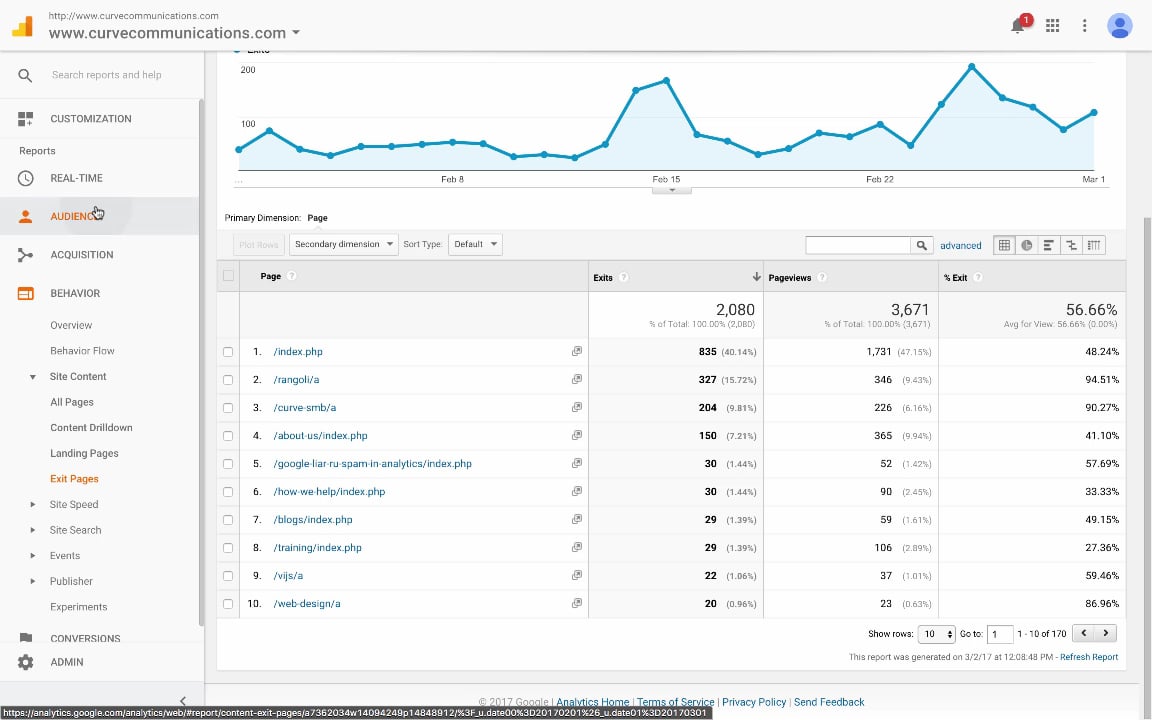Switch to Performance bar view

pos(1049,245)
